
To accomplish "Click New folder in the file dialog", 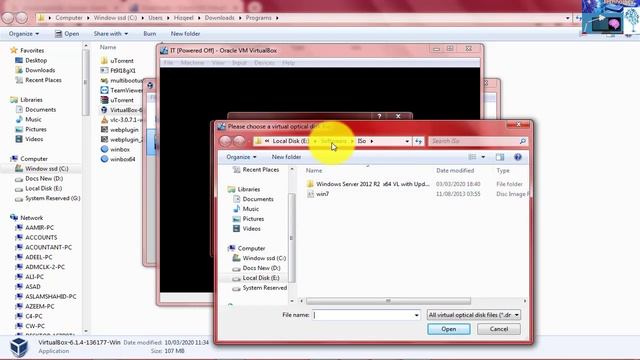I will click(x=286, y=157).
